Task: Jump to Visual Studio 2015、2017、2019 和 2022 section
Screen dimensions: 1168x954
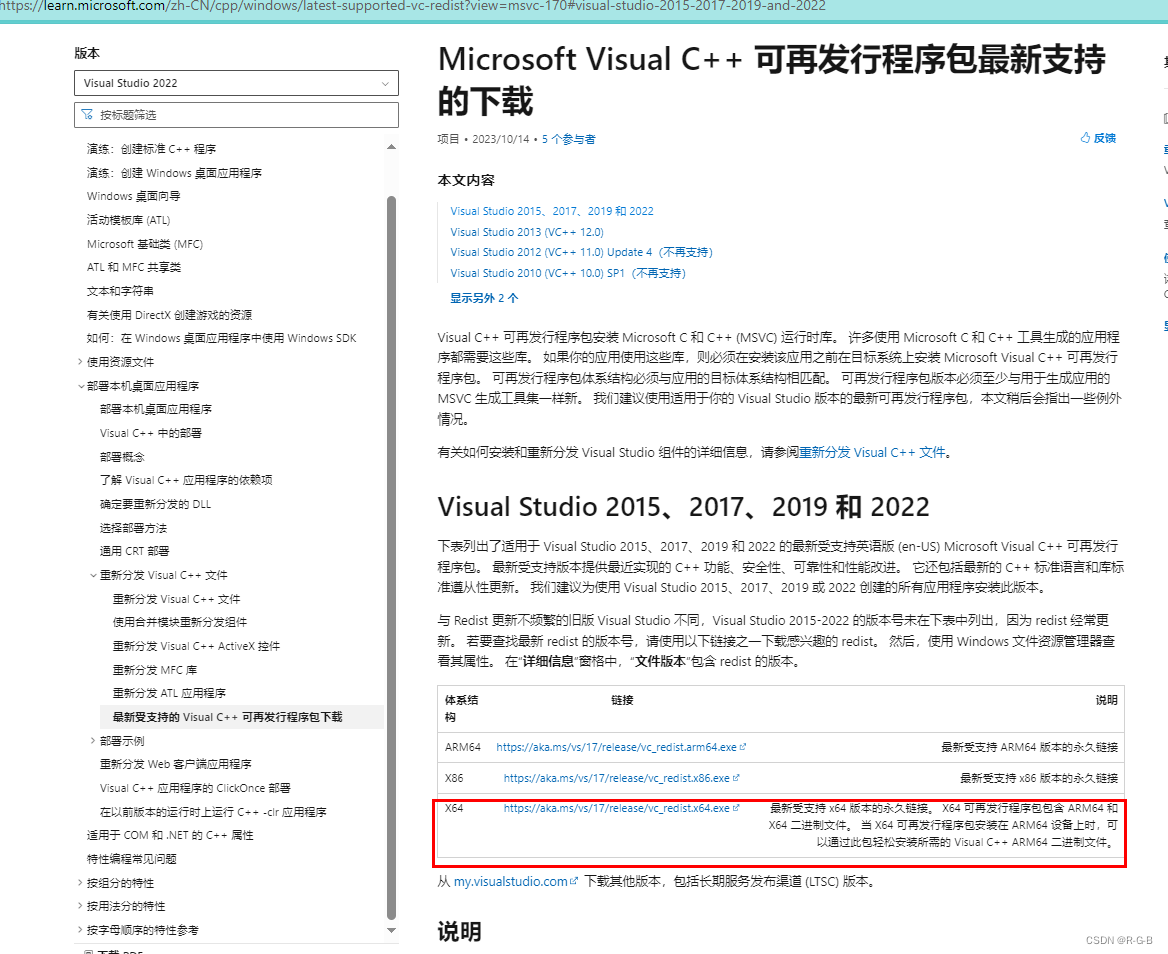Action: pyautogui.click(x=551, y=211)
